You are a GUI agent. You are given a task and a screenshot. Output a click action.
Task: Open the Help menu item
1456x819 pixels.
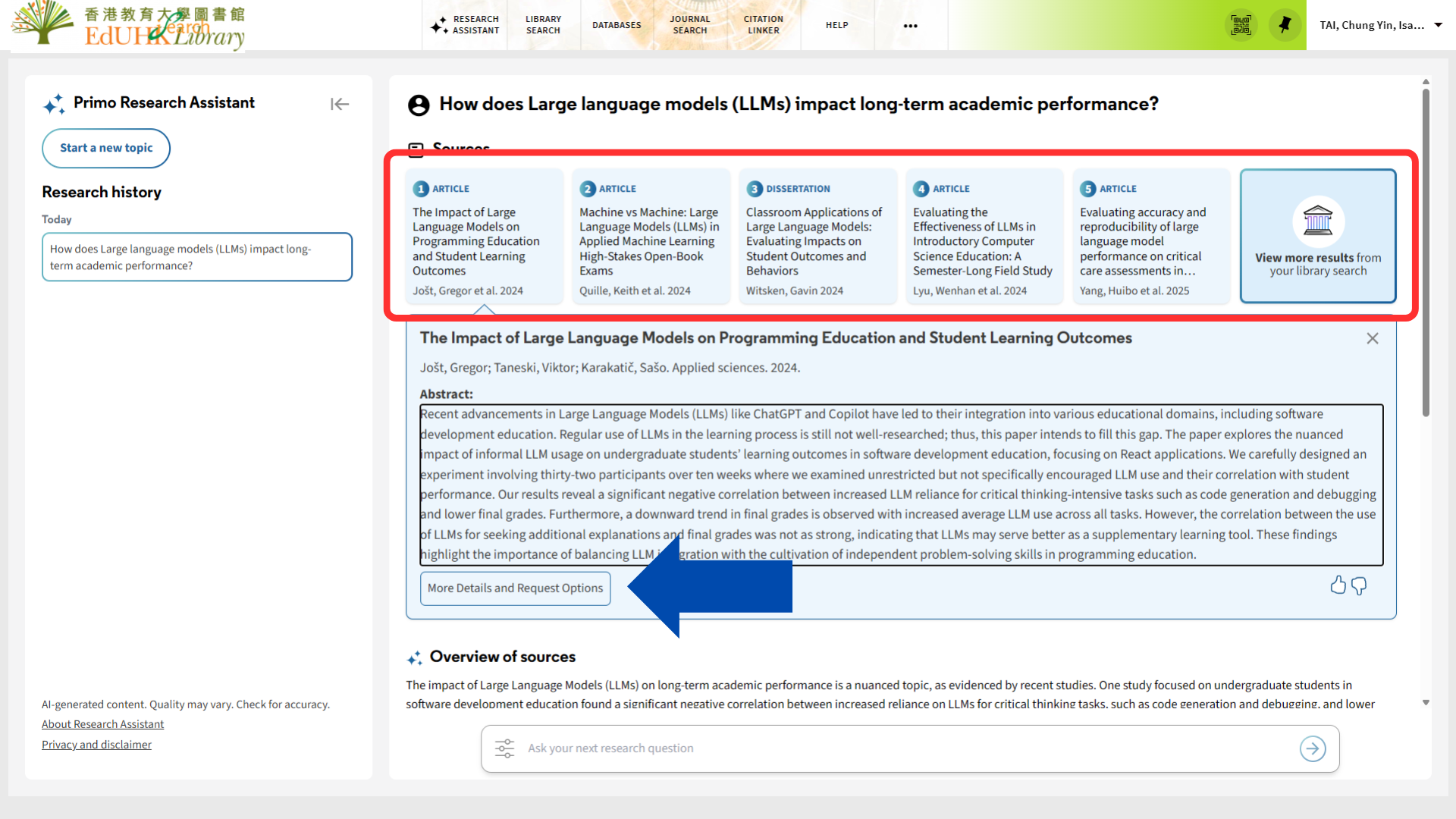837,25
